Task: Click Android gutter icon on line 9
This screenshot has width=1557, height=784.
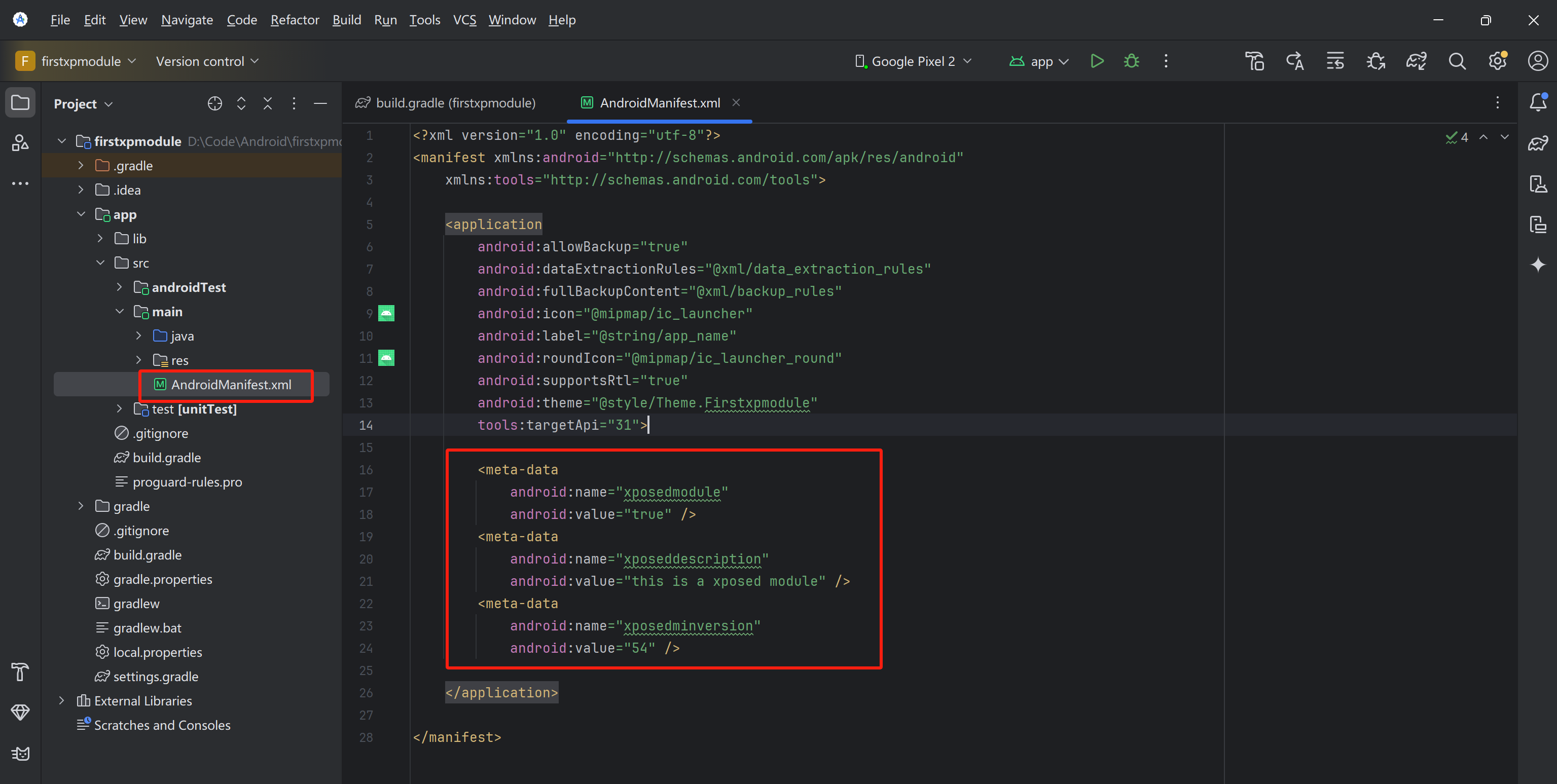Action: (x=386, y=314)
